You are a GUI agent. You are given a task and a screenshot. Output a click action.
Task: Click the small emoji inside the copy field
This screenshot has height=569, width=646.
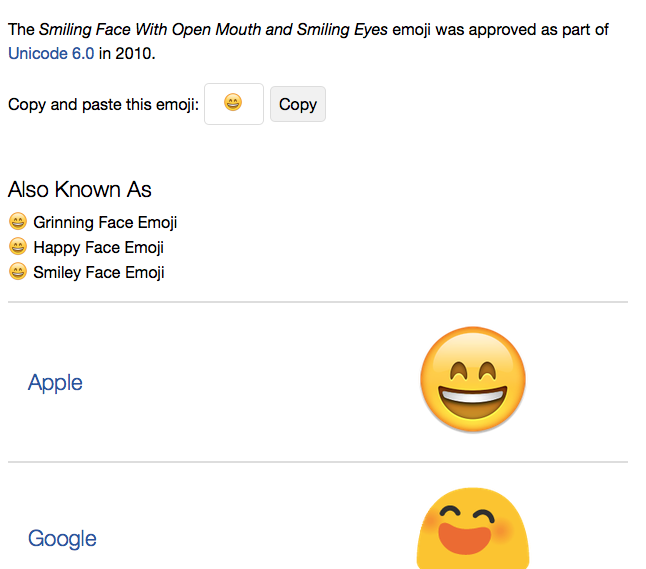pos(233,102)
